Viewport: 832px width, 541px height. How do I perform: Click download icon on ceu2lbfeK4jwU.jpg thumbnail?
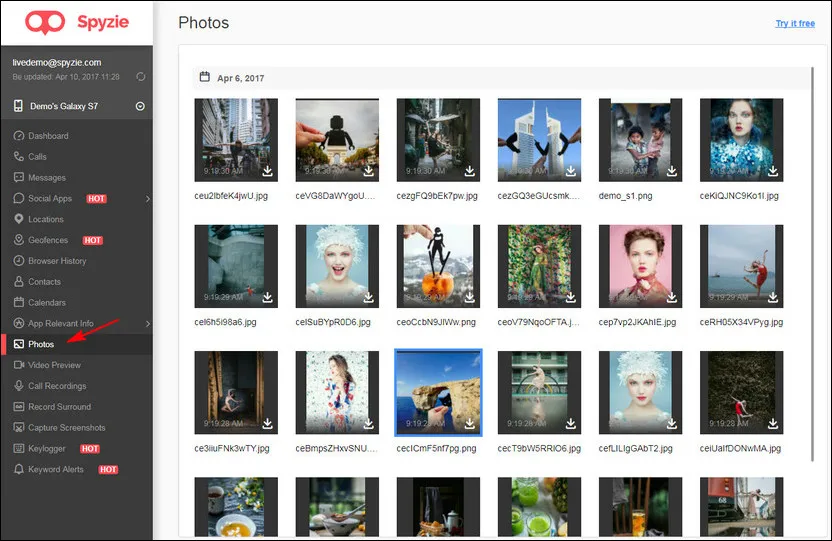(x=266, y=171)
